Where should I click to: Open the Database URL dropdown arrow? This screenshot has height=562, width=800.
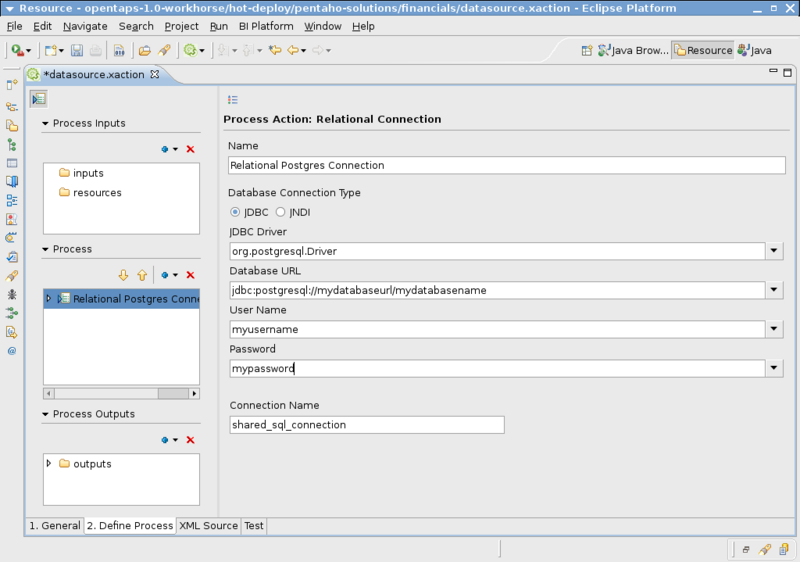pos(774,290)
